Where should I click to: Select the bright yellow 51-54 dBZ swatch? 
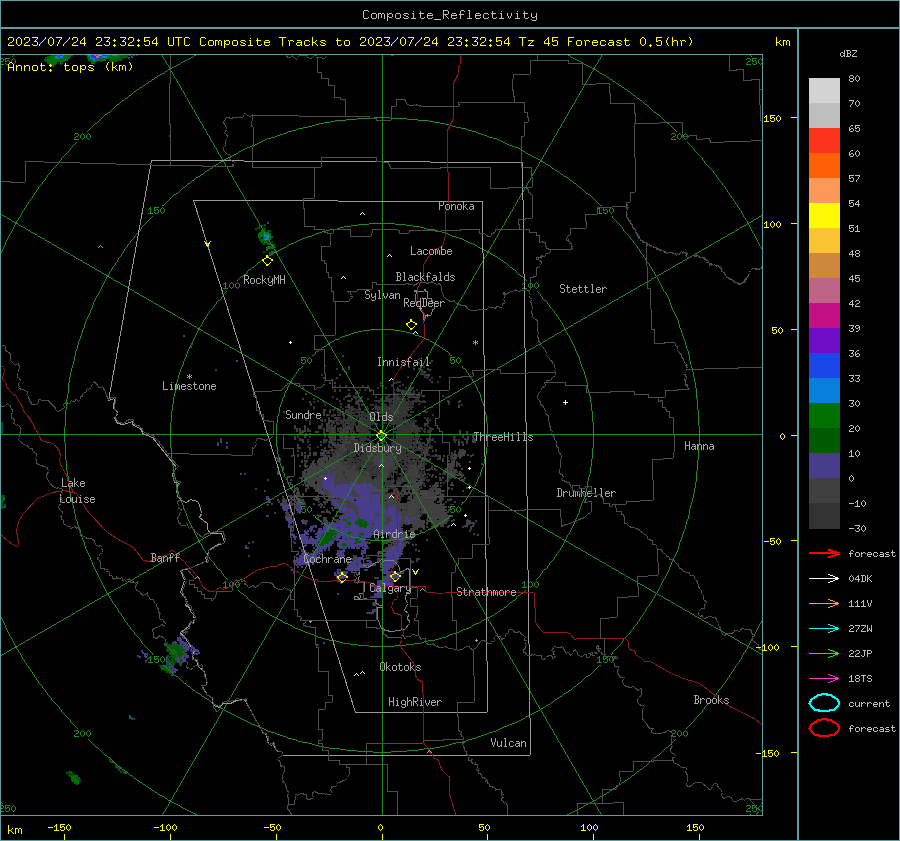824,215
